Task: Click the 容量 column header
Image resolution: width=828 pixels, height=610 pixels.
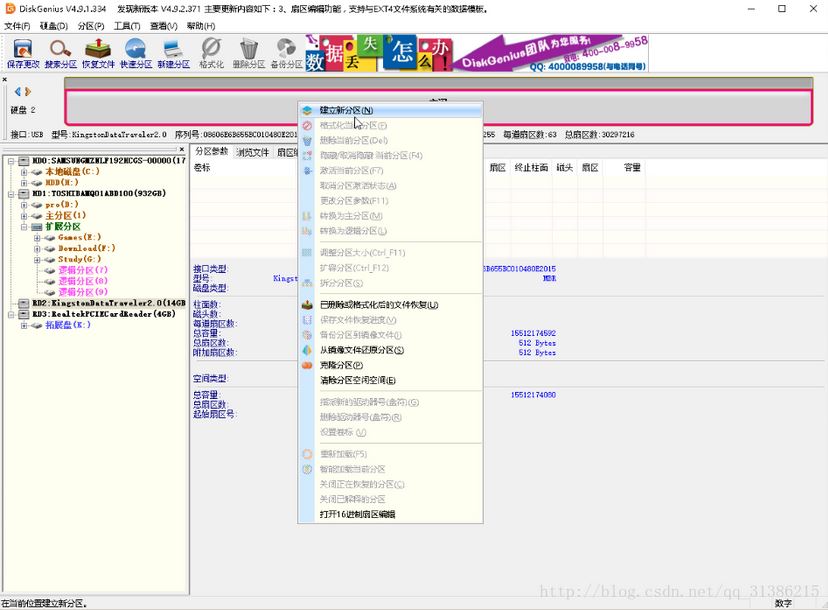Action: click(632, 167)
